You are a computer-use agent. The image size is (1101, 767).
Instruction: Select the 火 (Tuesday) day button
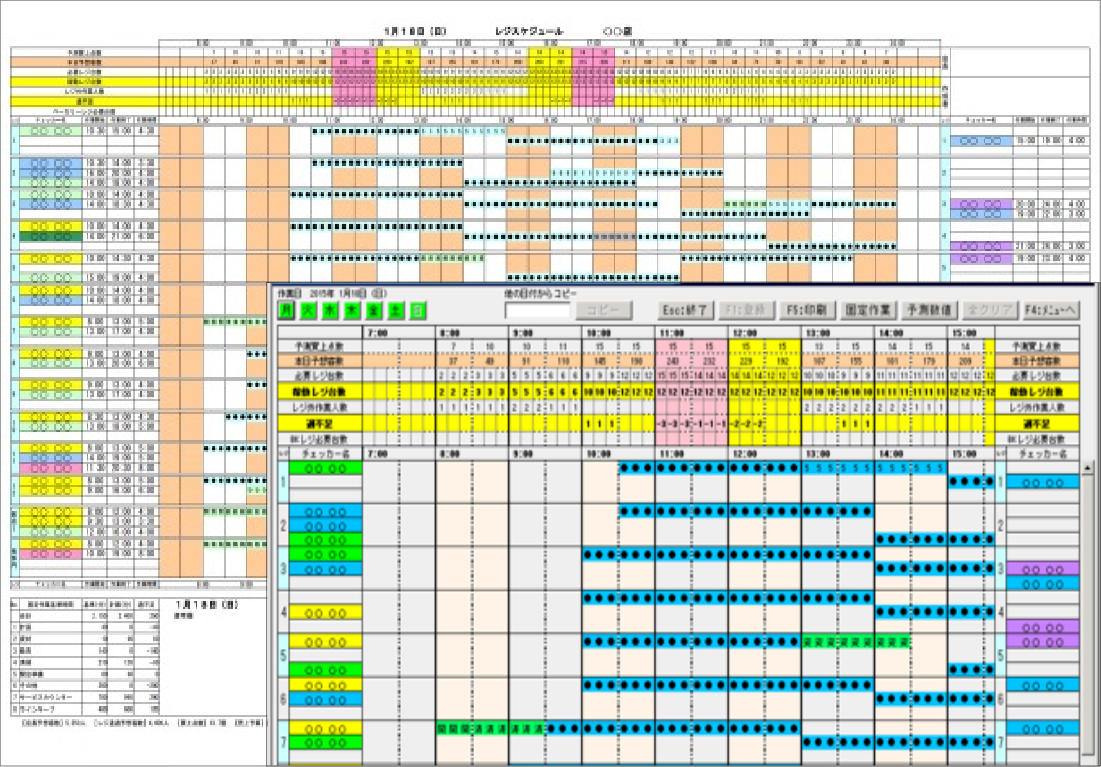coord(308,310)
